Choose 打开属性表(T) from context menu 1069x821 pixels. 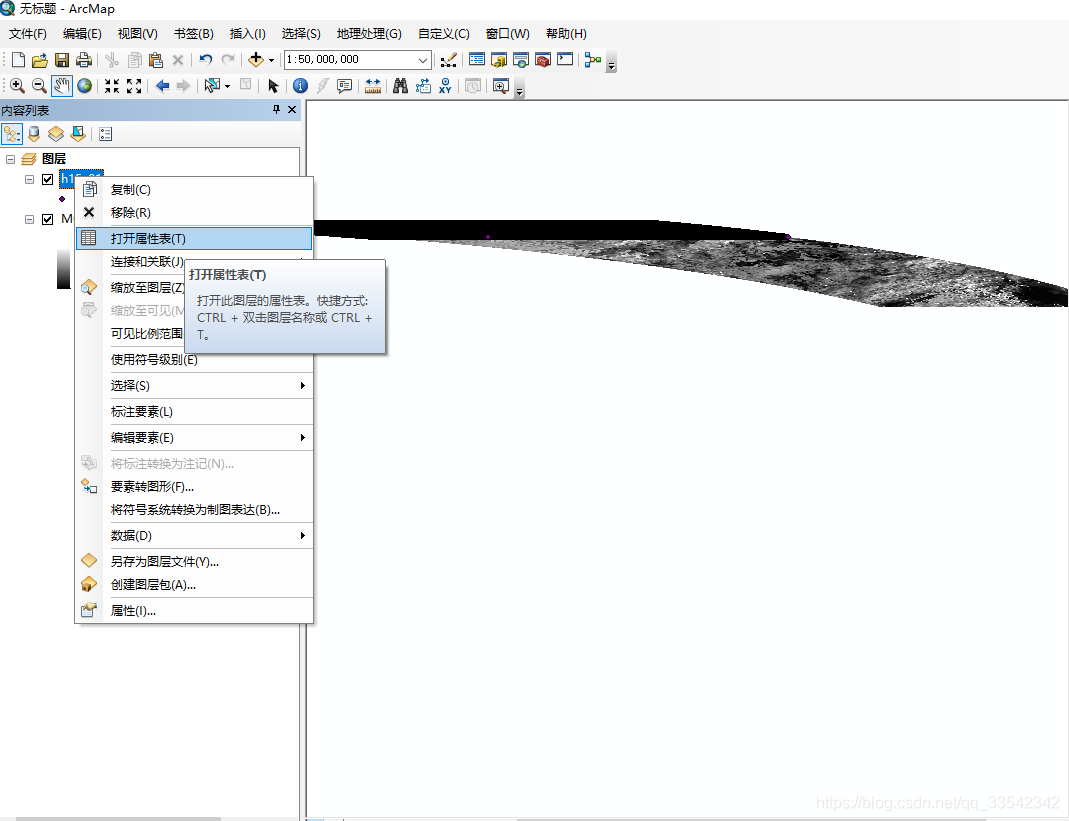[x=194, y=239]
